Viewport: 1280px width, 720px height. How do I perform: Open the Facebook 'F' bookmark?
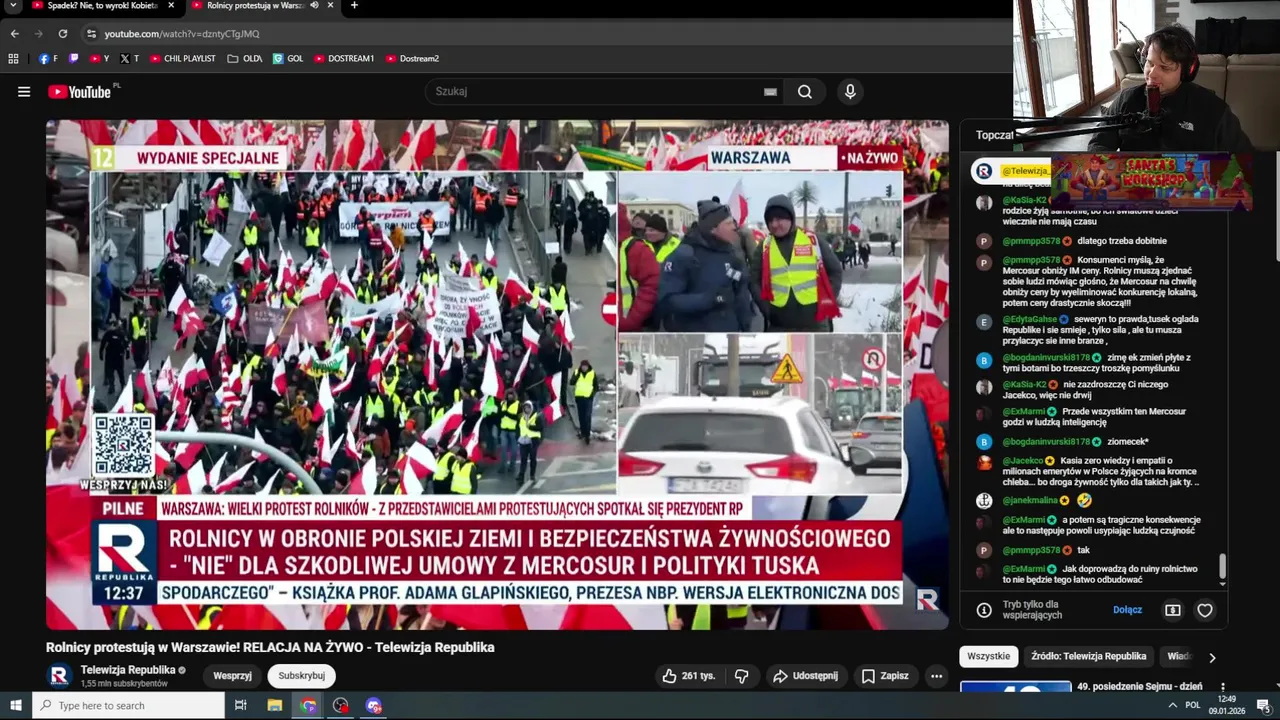coord(48,59)
